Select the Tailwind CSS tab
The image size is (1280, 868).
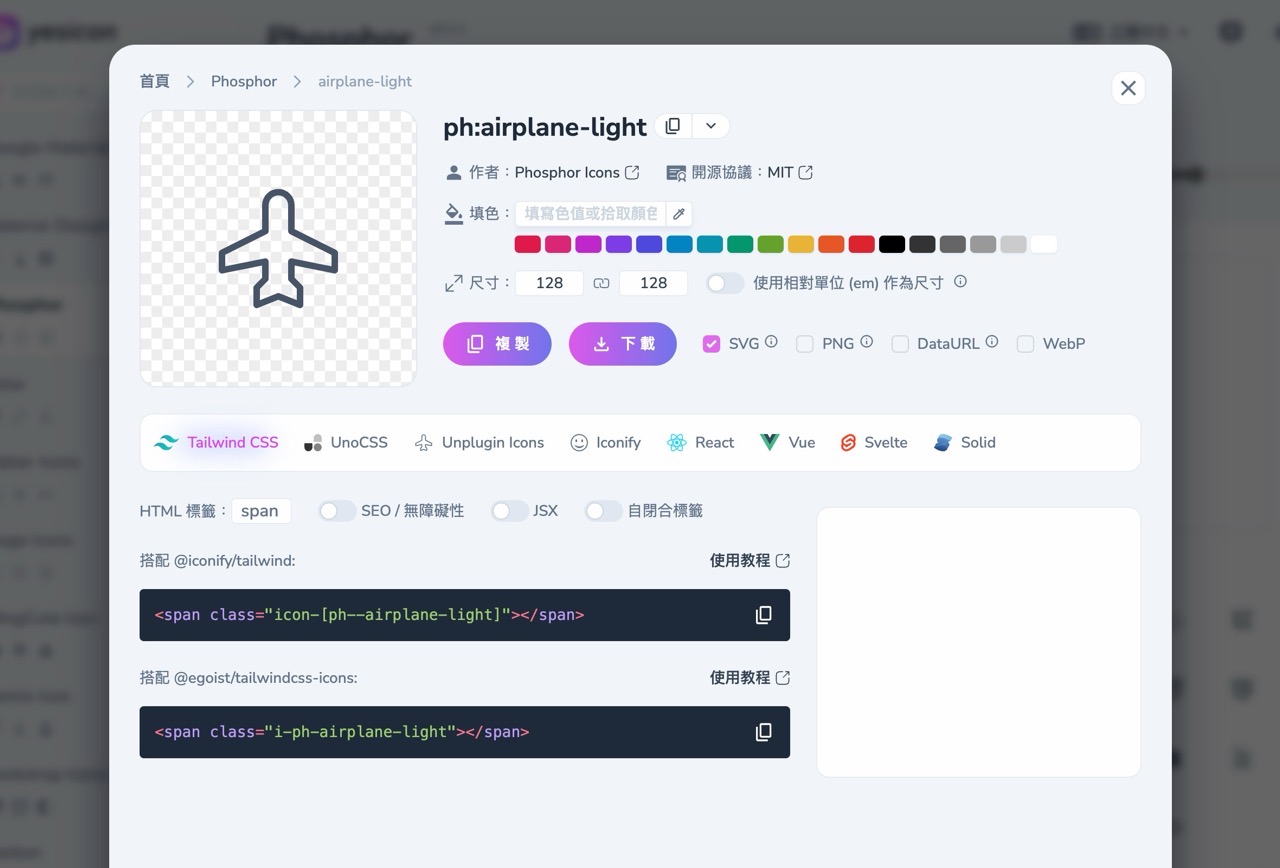pyautogui.click(x=216, y=443)
